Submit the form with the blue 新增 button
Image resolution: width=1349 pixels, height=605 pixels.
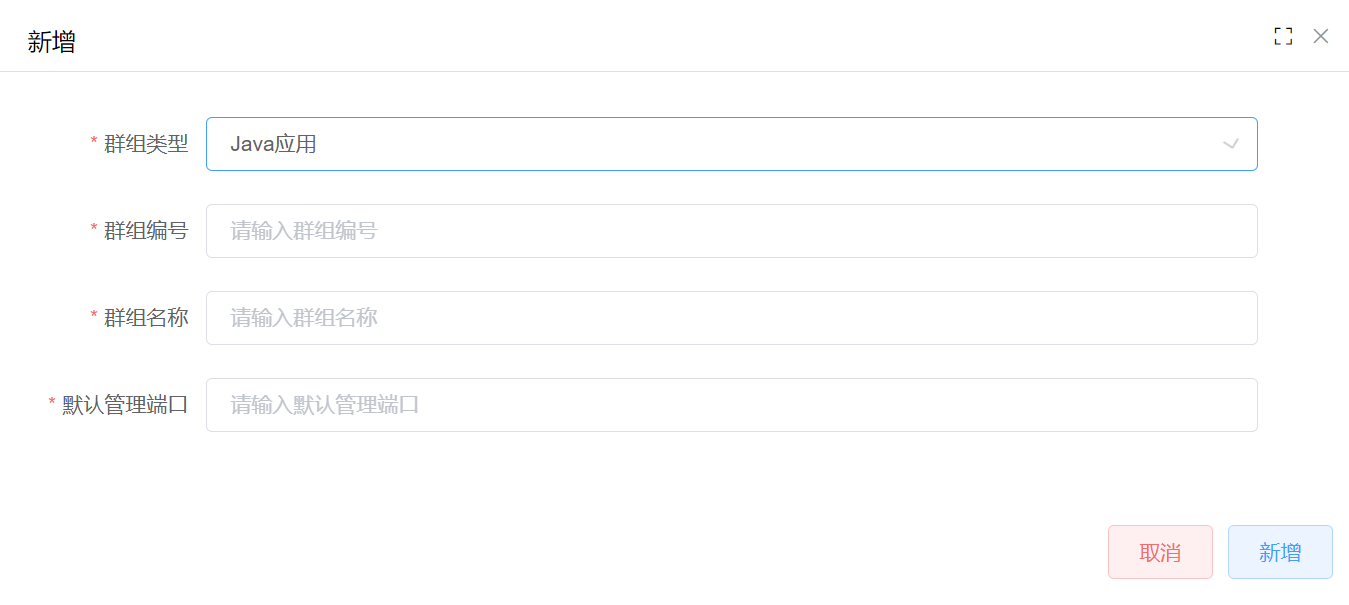point(1280,552)
